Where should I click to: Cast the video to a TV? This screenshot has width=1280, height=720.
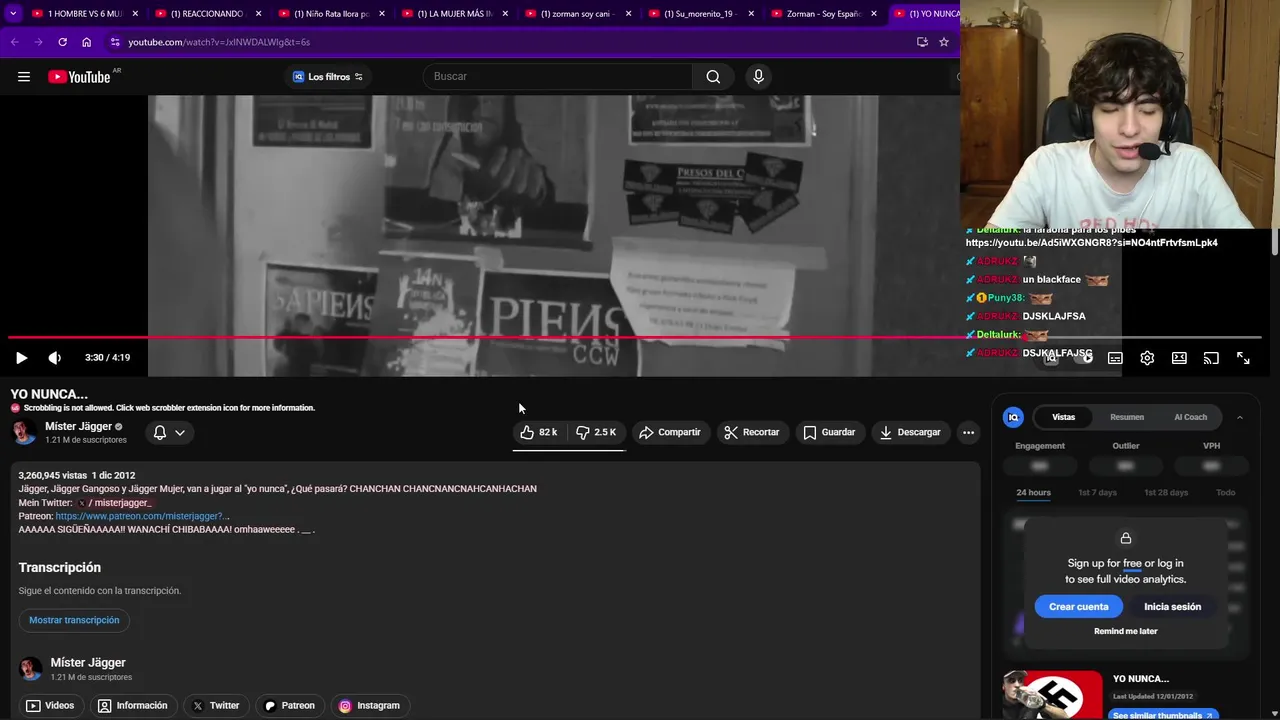click(1211, 358)
